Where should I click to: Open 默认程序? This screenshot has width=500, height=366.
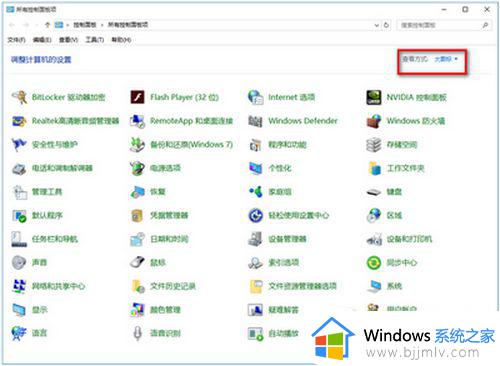pos(37,216)
